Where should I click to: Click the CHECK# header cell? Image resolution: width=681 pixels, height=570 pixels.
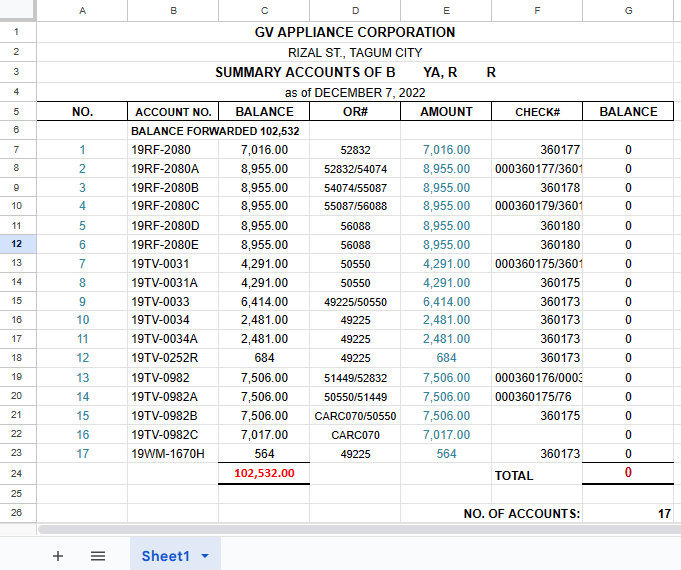coord(537,112)
